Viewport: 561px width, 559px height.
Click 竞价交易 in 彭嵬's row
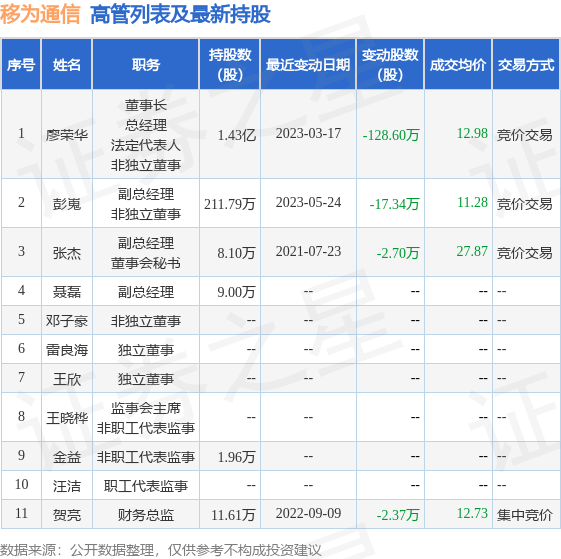coord(525,204)
